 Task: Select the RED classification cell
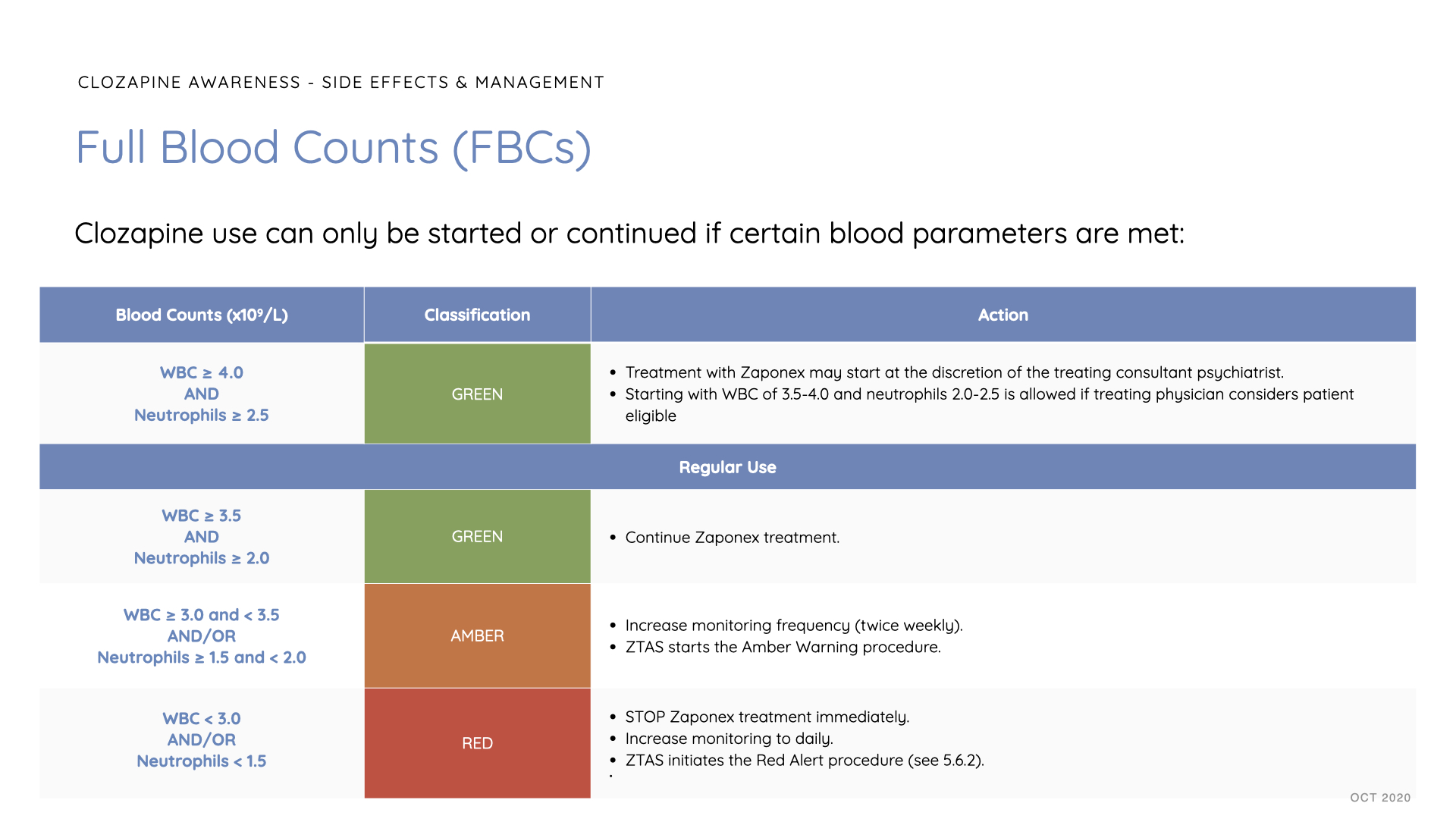[x=477, y=743]
